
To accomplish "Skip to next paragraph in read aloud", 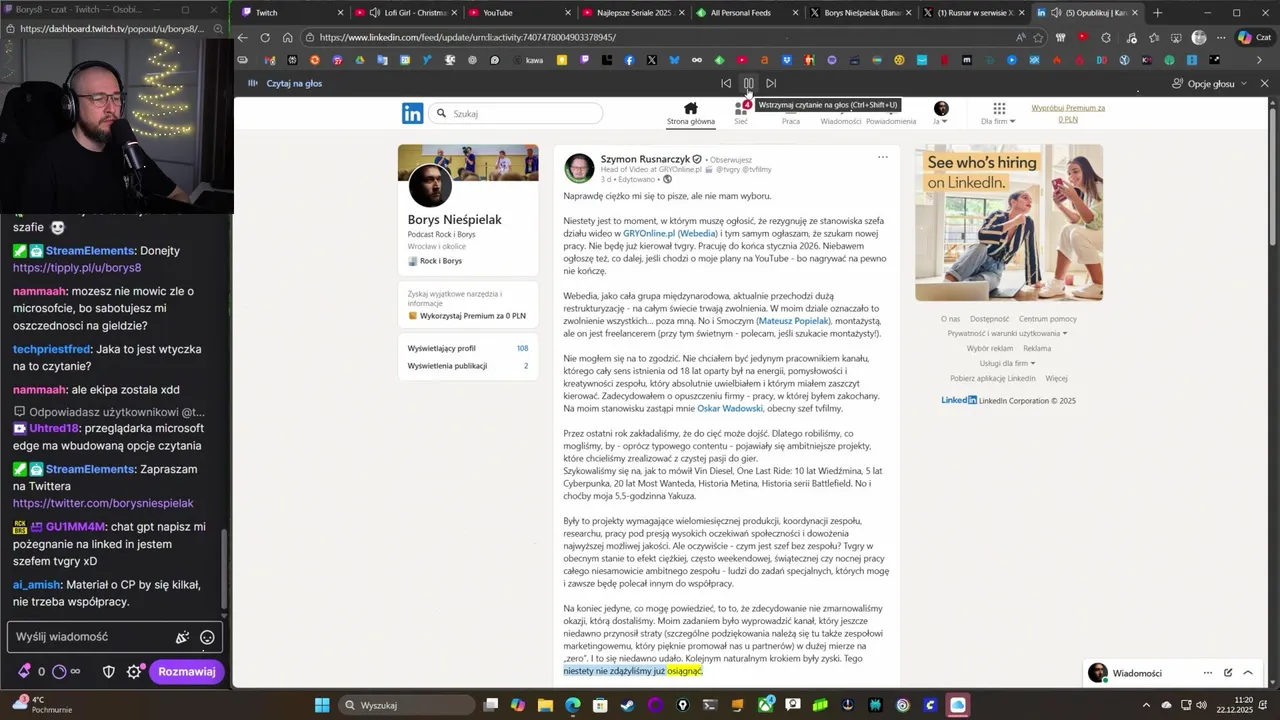I will [771, 83].
